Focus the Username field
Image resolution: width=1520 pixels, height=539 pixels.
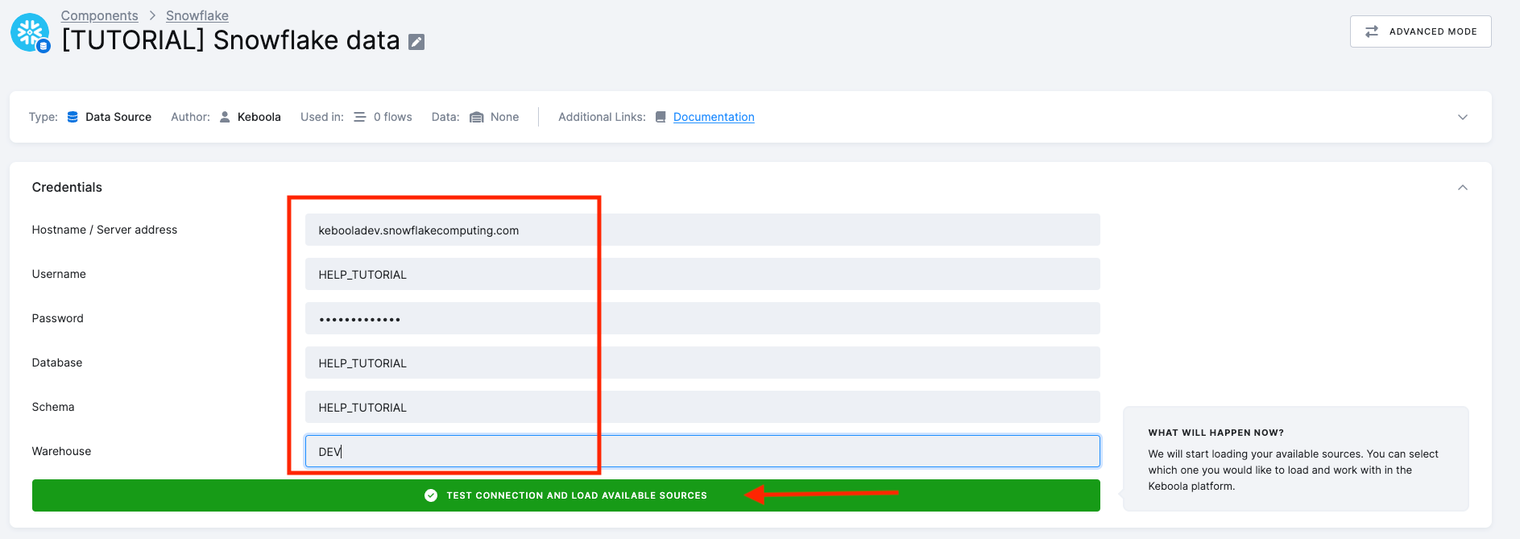tap(703, 274)
